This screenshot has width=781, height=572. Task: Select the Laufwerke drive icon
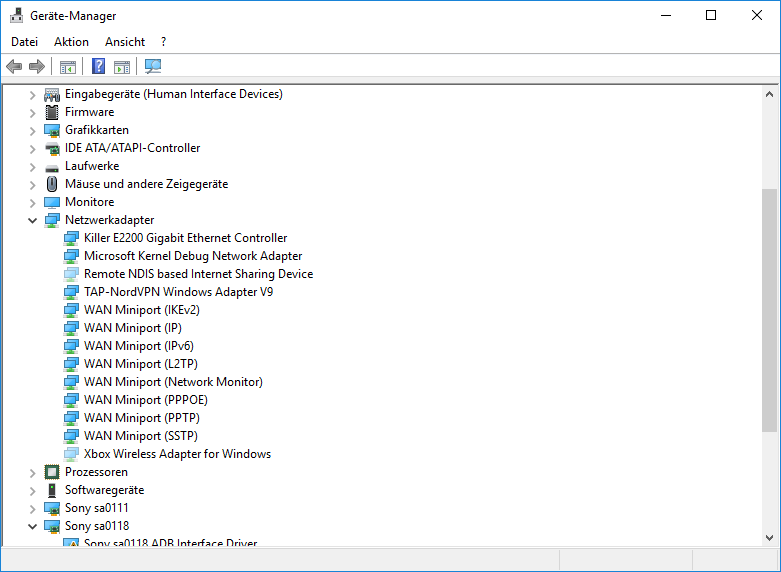pyautogui.click(x=52, y=168)
